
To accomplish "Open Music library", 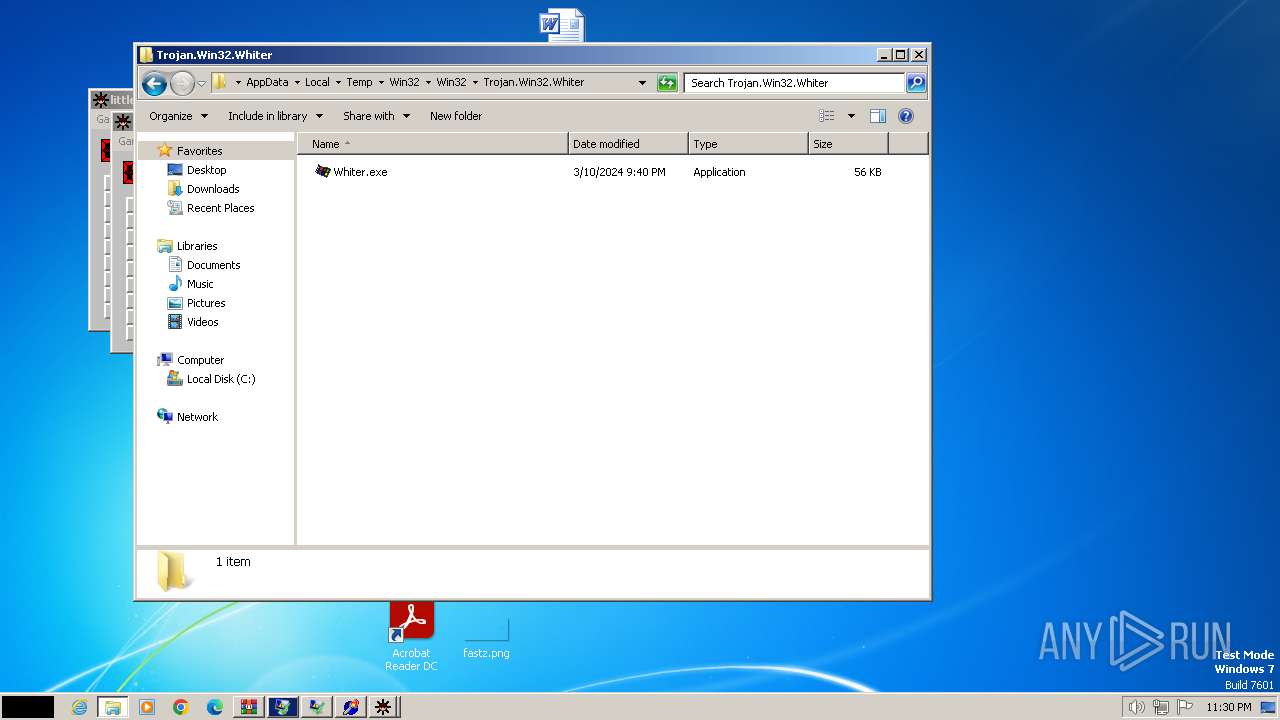I will point(199,284).
